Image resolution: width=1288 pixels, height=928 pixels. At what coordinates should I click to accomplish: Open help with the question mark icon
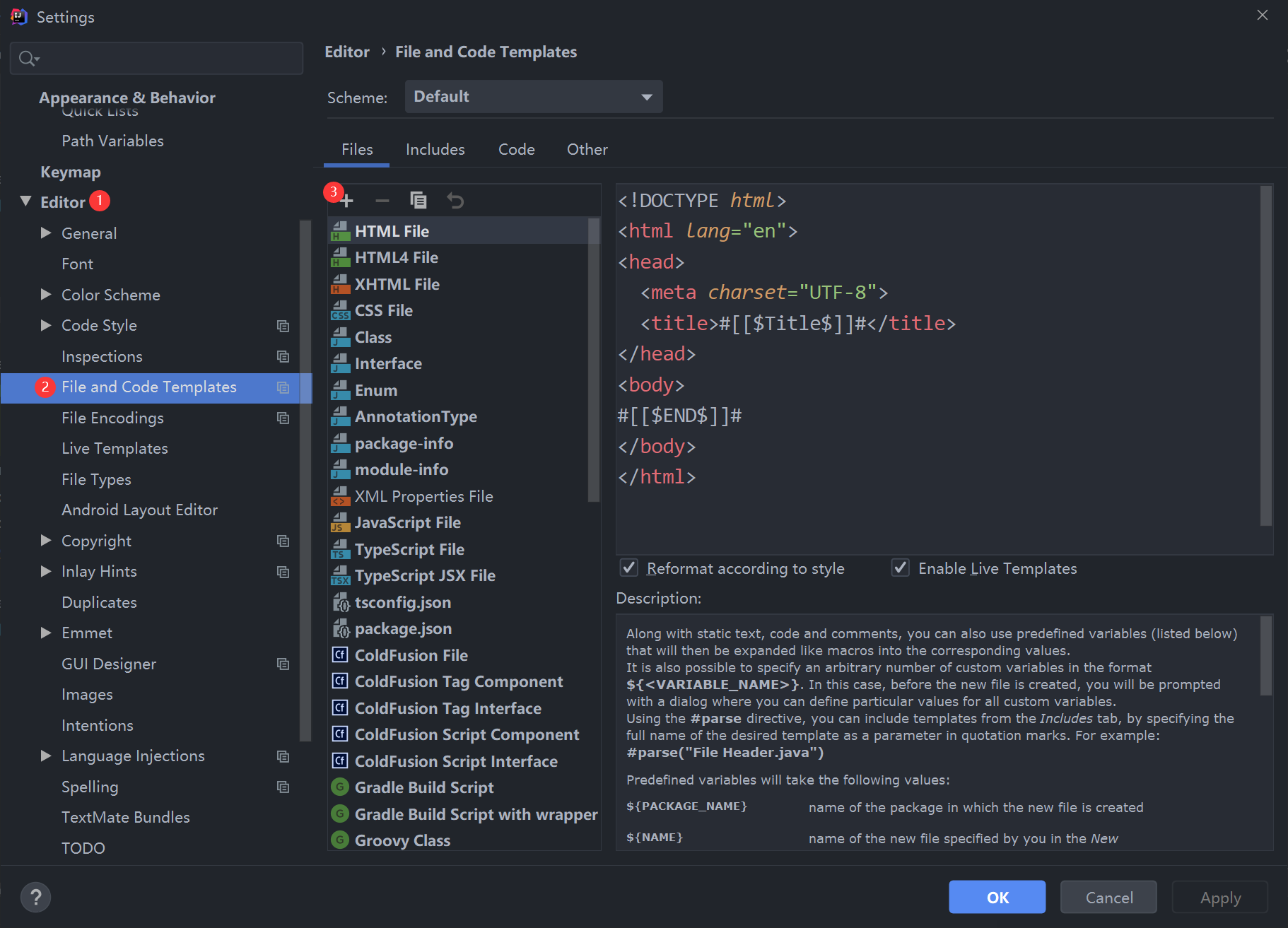coord(35,898)
